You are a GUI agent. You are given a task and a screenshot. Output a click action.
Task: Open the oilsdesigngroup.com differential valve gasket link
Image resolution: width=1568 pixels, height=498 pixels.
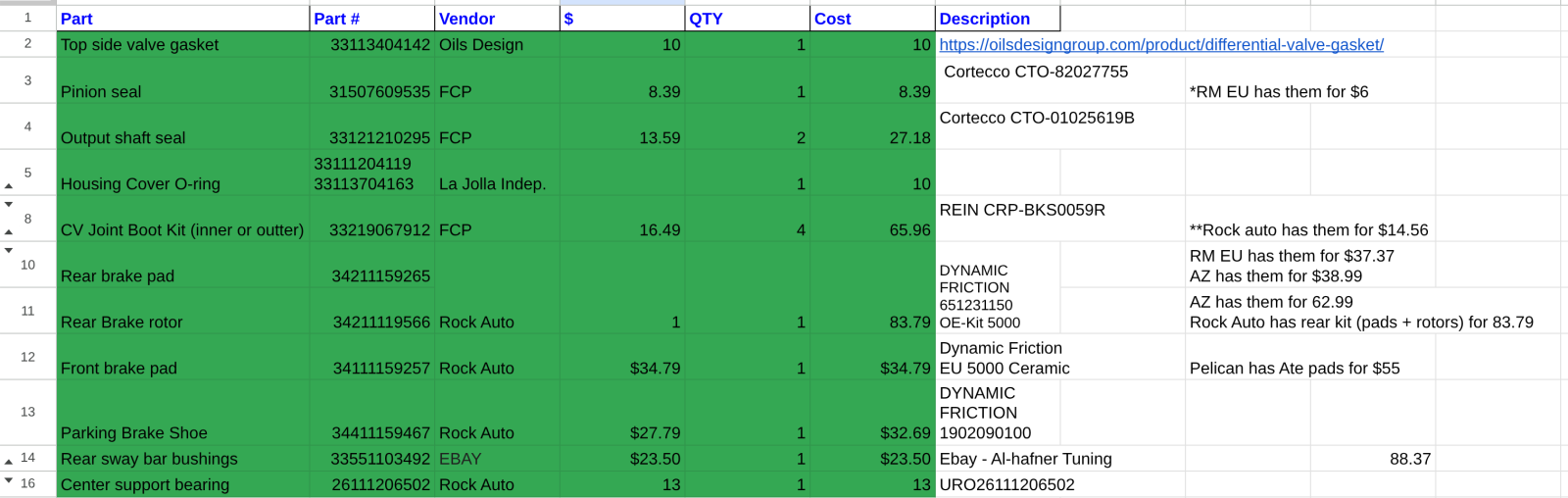[x=1161, y=44]
